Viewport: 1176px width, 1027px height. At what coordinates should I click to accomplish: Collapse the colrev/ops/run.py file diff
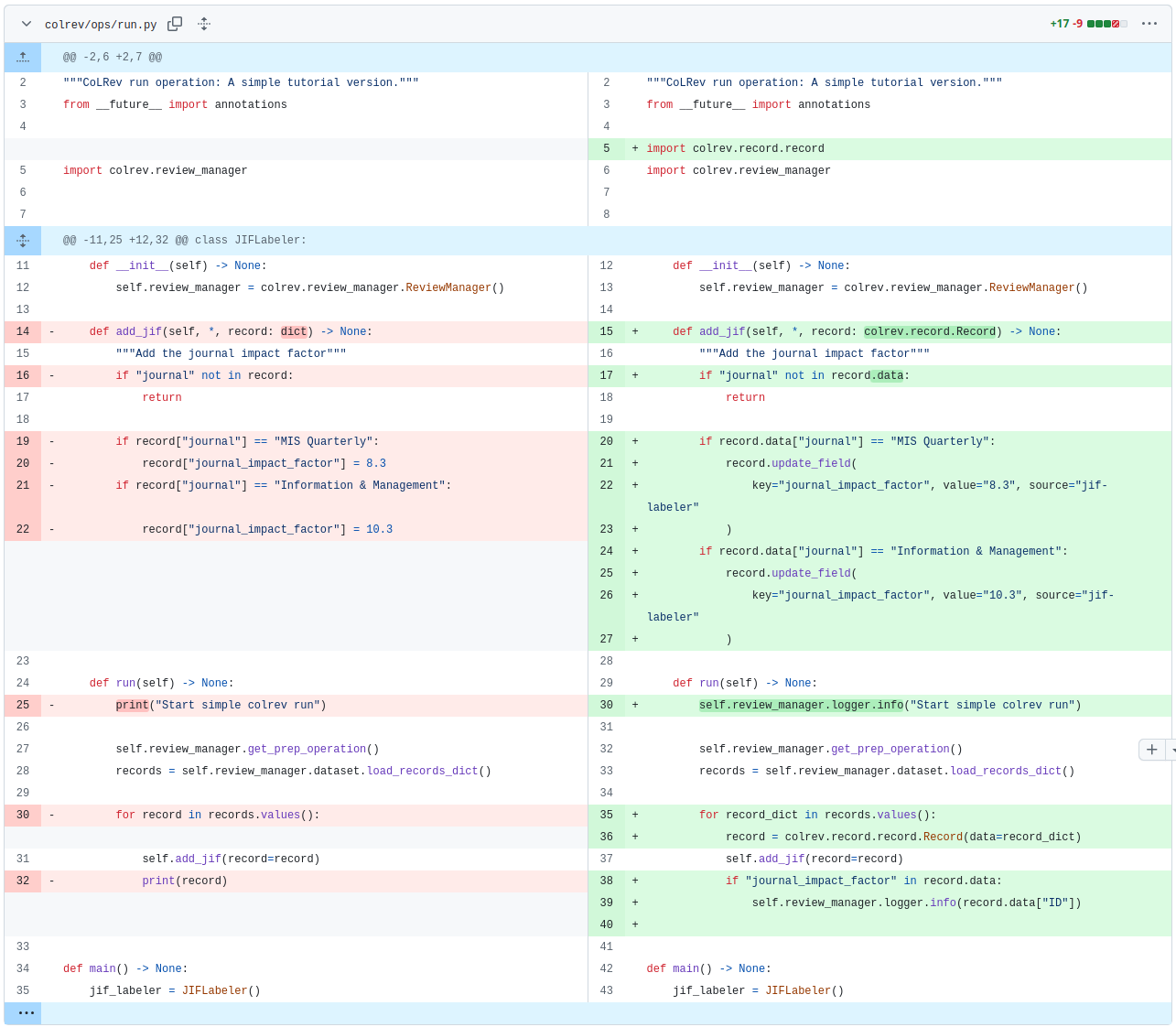coord(27,24)
